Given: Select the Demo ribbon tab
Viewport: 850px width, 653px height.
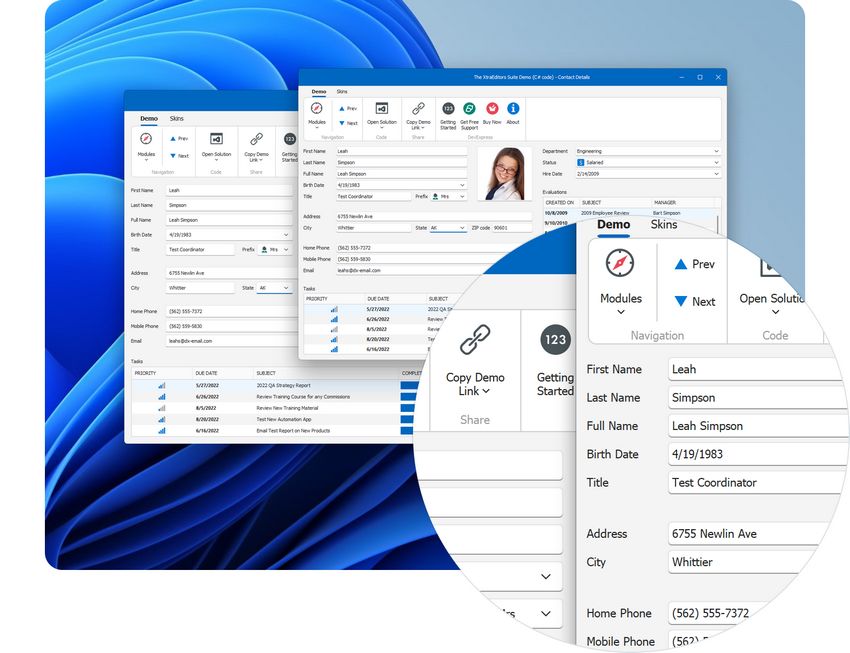Looking at the screenshot, I should [x=612, y=226].
